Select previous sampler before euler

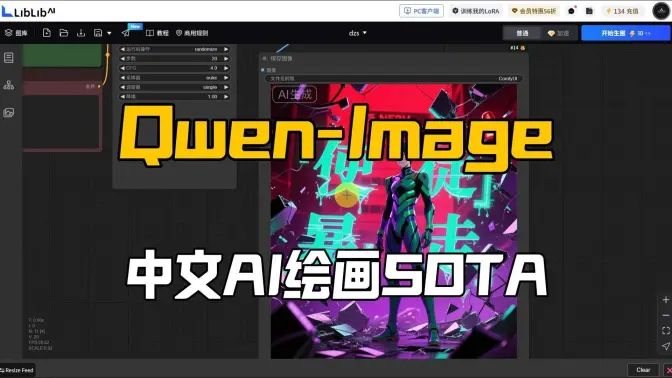coord(123,78)
